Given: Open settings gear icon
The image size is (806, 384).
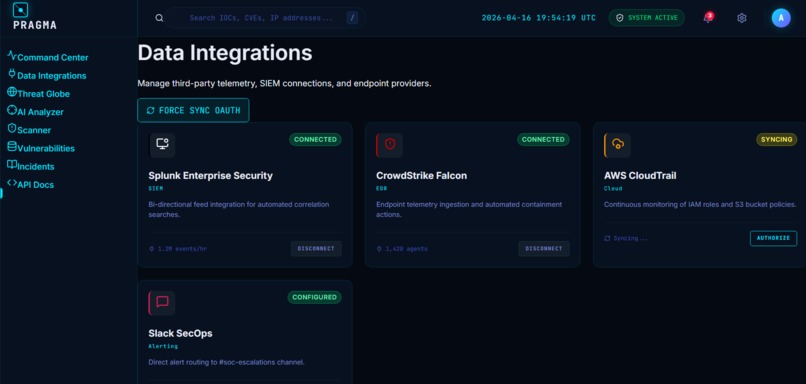Looking at the screenshot, I should [741, 18].
